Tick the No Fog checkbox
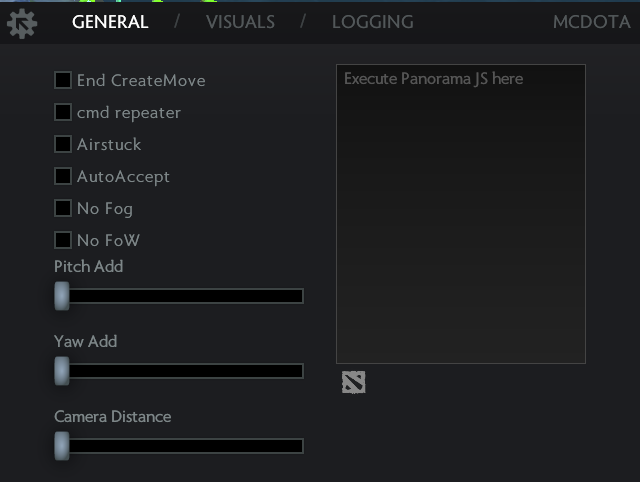The image size is (640, 482). click(63, 208)
